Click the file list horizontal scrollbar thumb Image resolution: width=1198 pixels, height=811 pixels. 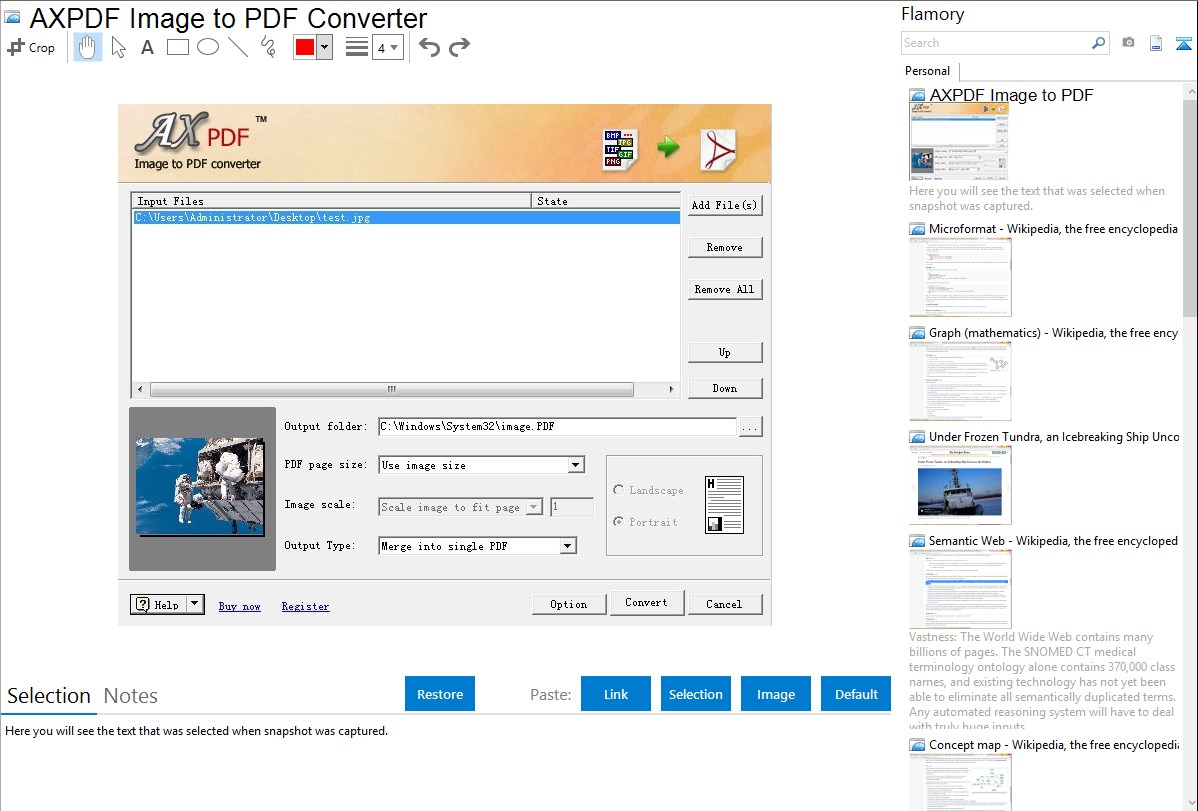point(392,389)
